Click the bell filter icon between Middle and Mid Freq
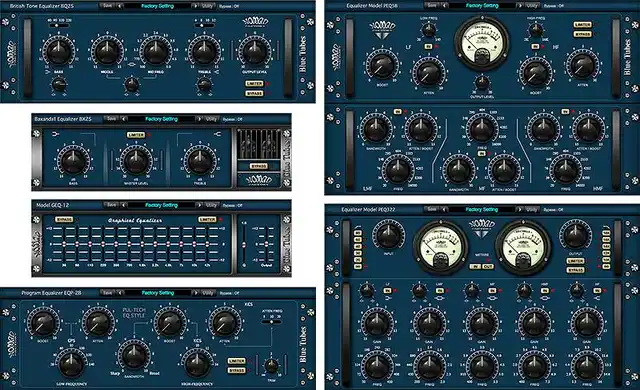640x390 pixels. pos(131,64)
